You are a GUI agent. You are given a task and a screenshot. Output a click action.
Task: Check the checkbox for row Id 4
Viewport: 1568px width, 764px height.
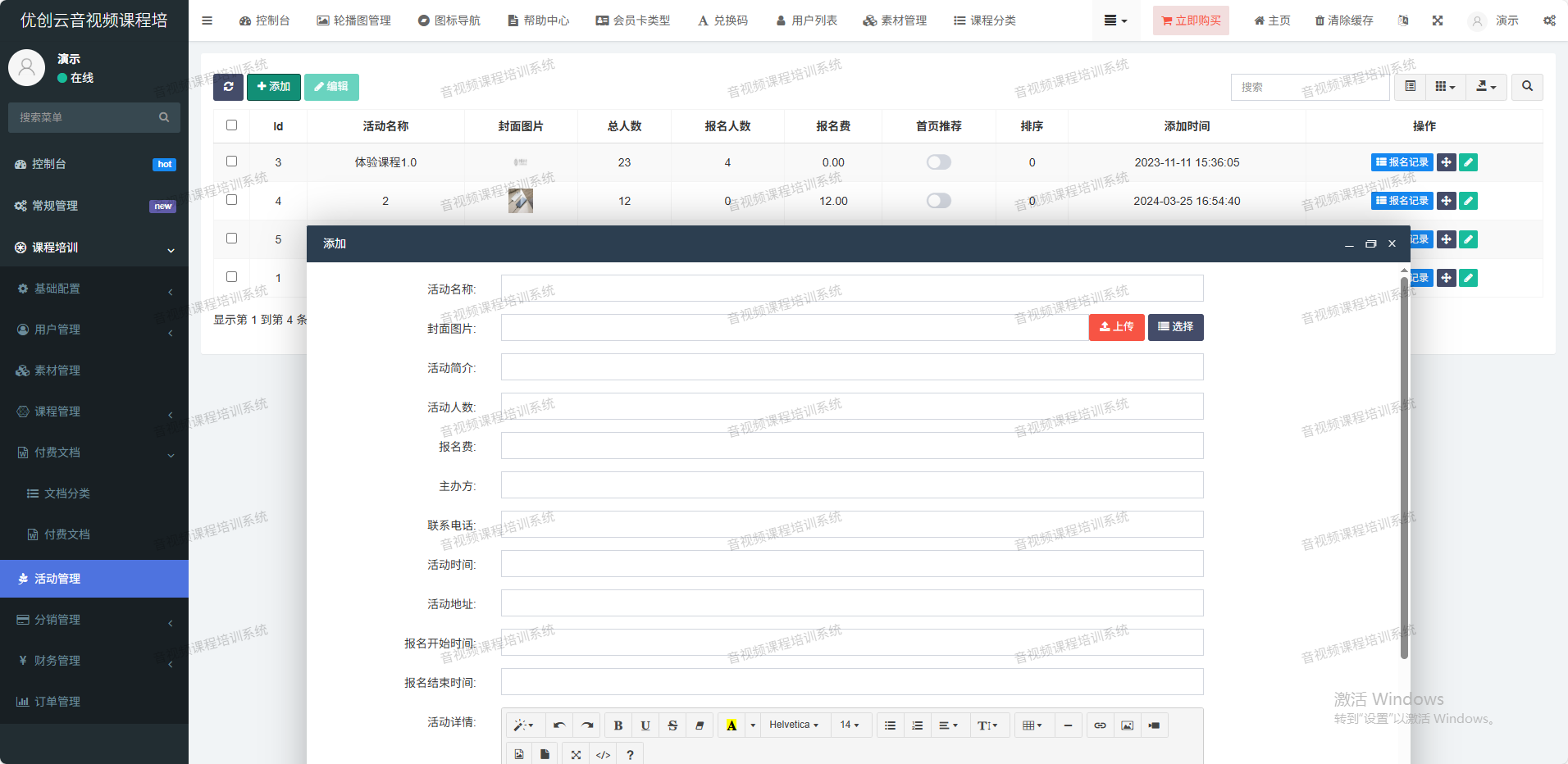(231, 200)
